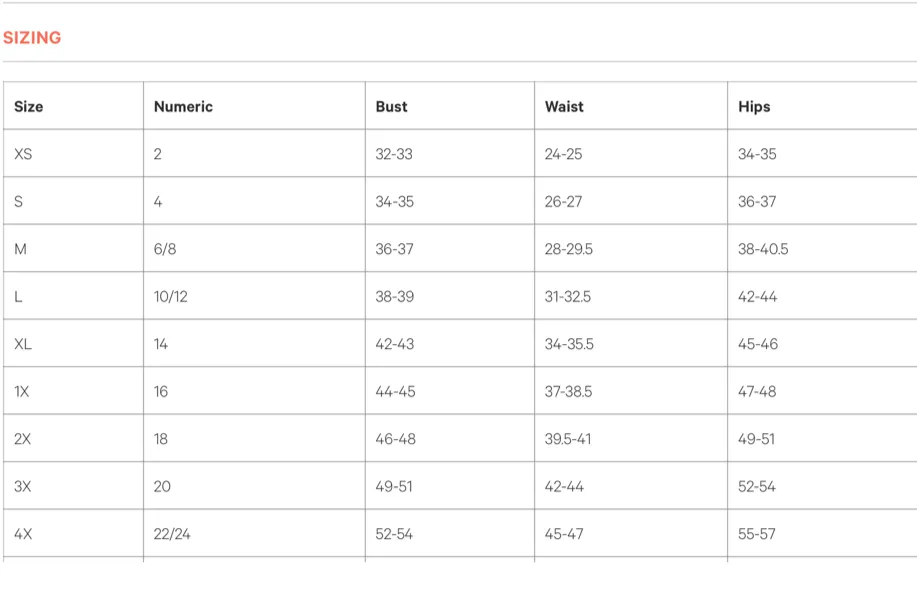This screenshot has height=592, width=917.
Task: Select the Size column header
Action: [29, 106]
